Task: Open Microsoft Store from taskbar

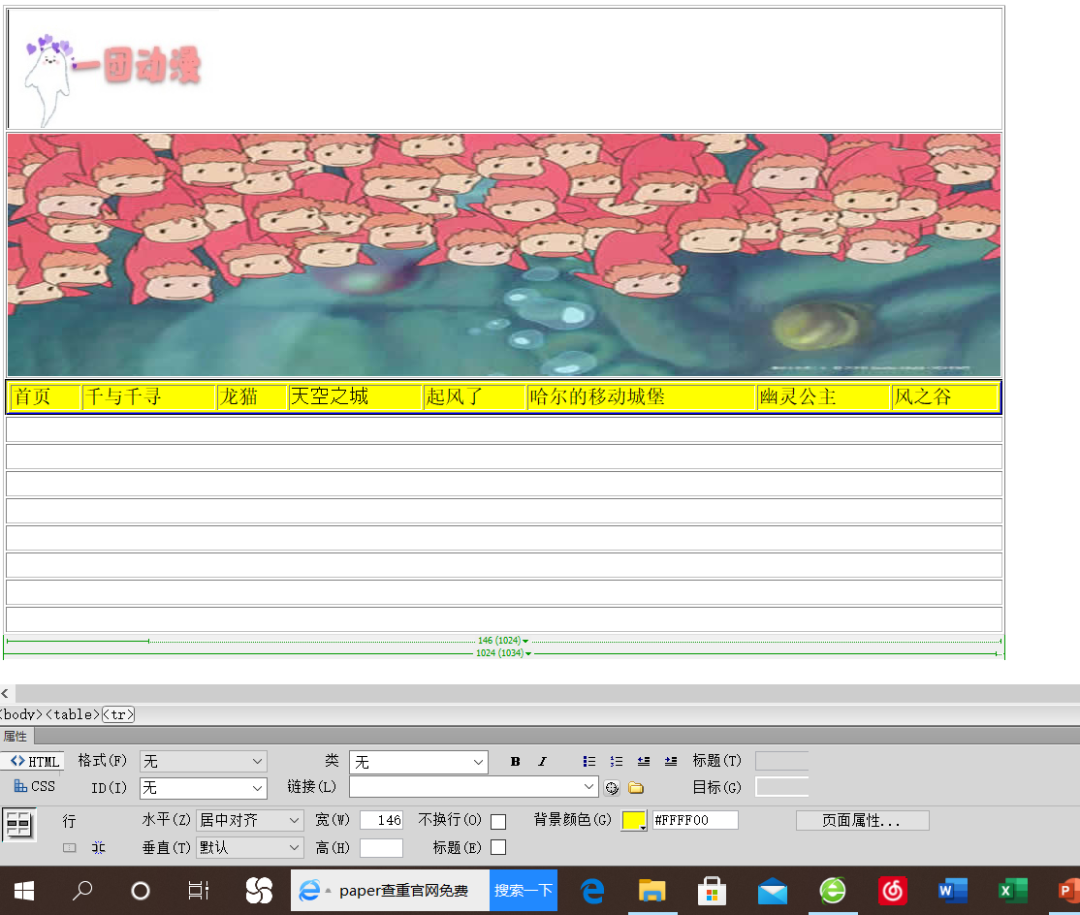Action: [712, 891]
